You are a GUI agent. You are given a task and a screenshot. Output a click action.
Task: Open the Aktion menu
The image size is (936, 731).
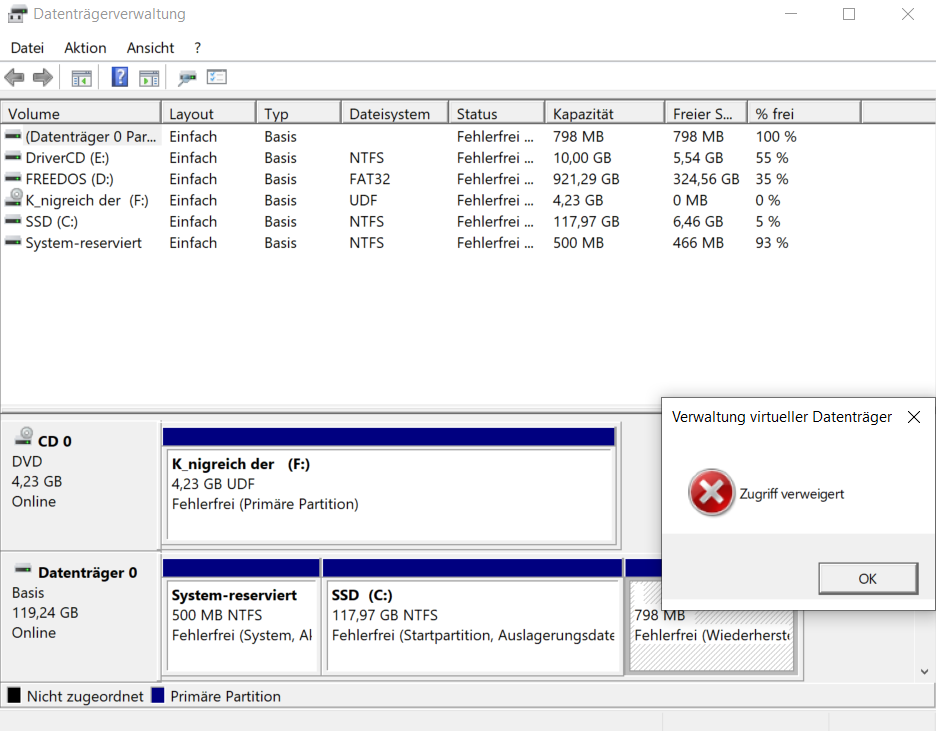(85, 48)
